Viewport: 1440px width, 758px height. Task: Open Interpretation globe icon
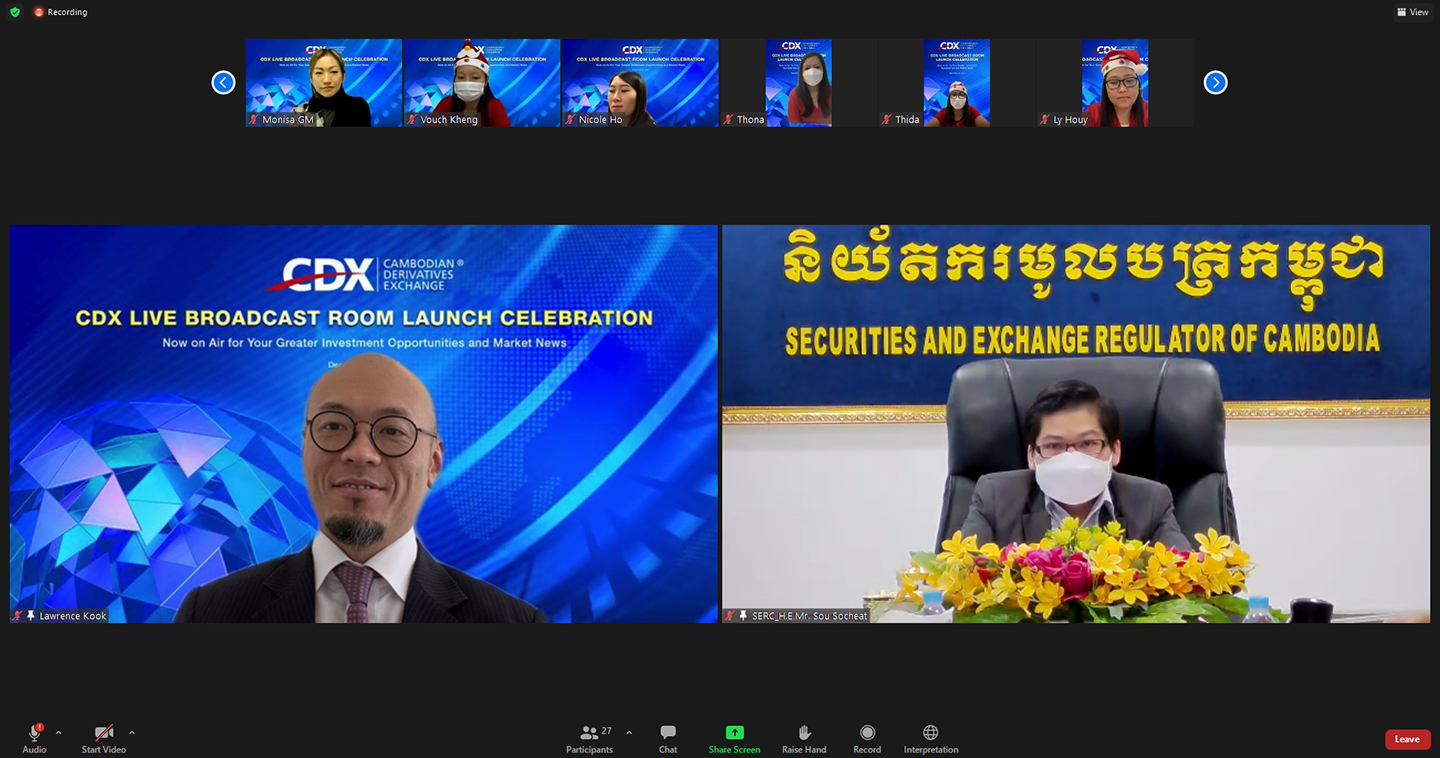pyautogui.click(x=931, y=733)
